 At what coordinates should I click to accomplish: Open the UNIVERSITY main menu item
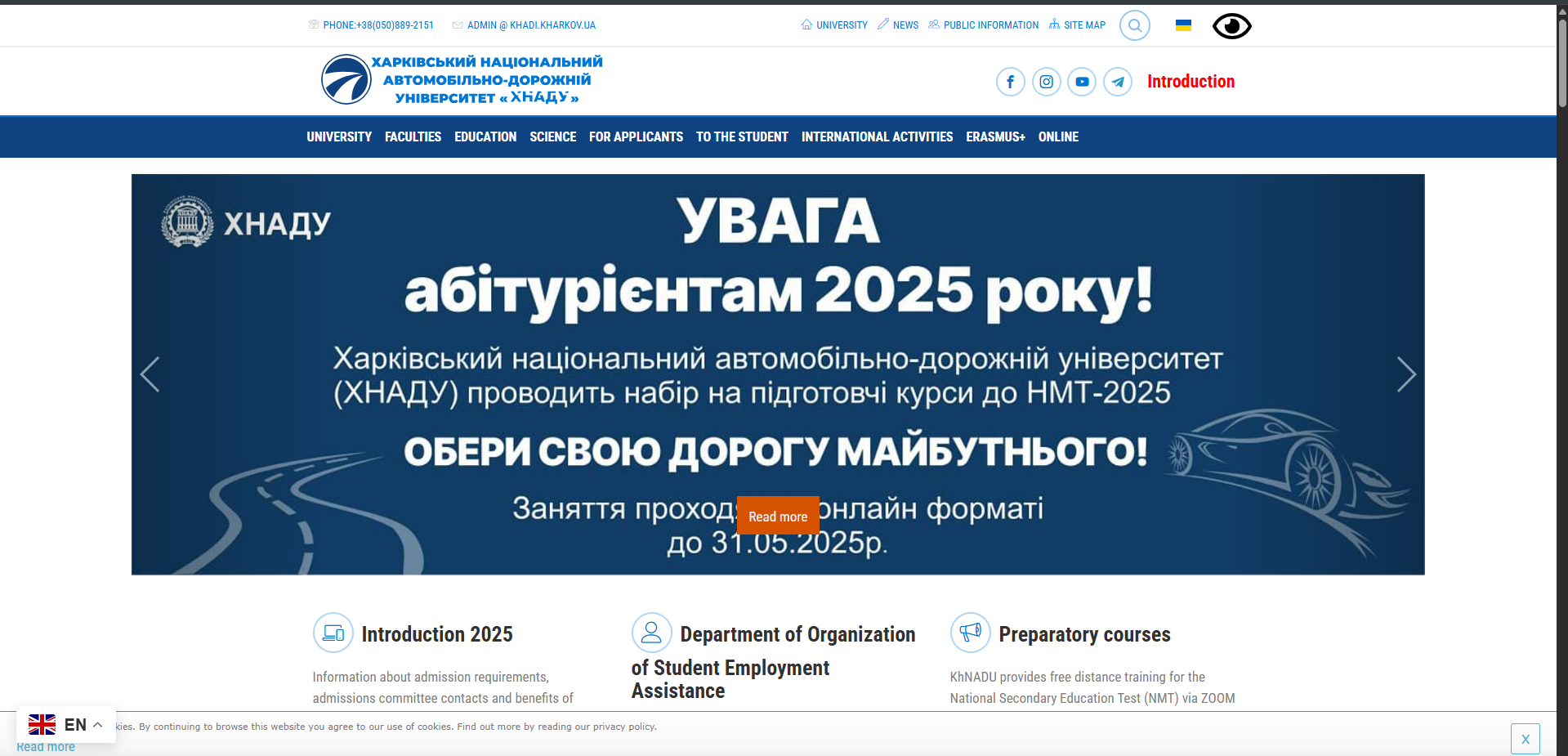point(339,136)
